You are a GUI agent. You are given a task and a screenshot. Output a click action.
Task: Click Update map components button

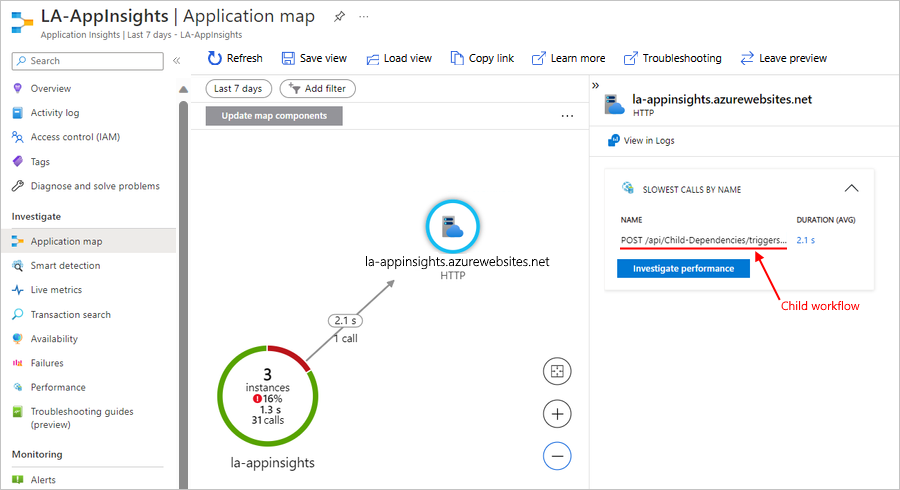click(274, 116)
